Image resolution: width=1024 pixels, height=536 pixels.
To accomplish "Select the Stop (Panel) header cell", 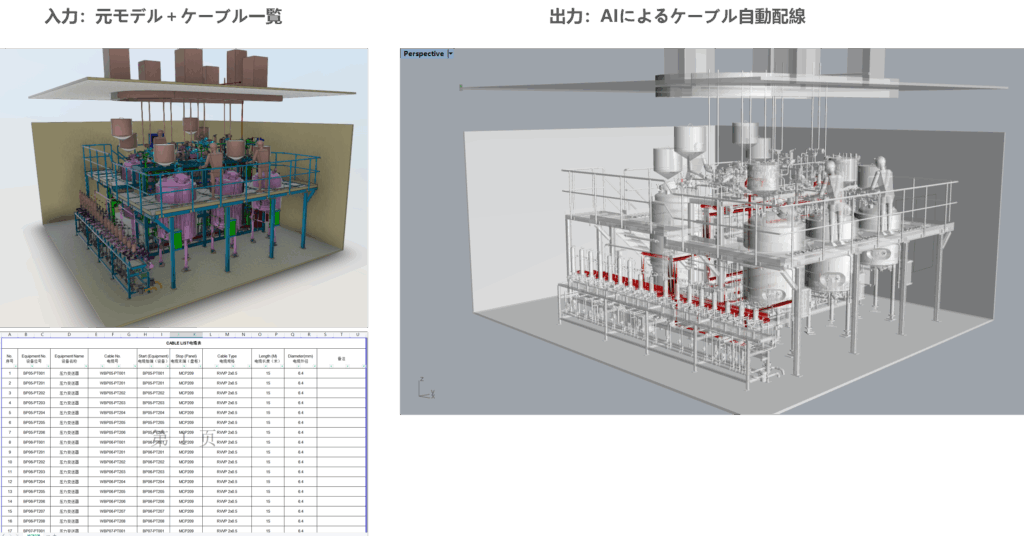I will pyautogui.click(x=186, y=357).
